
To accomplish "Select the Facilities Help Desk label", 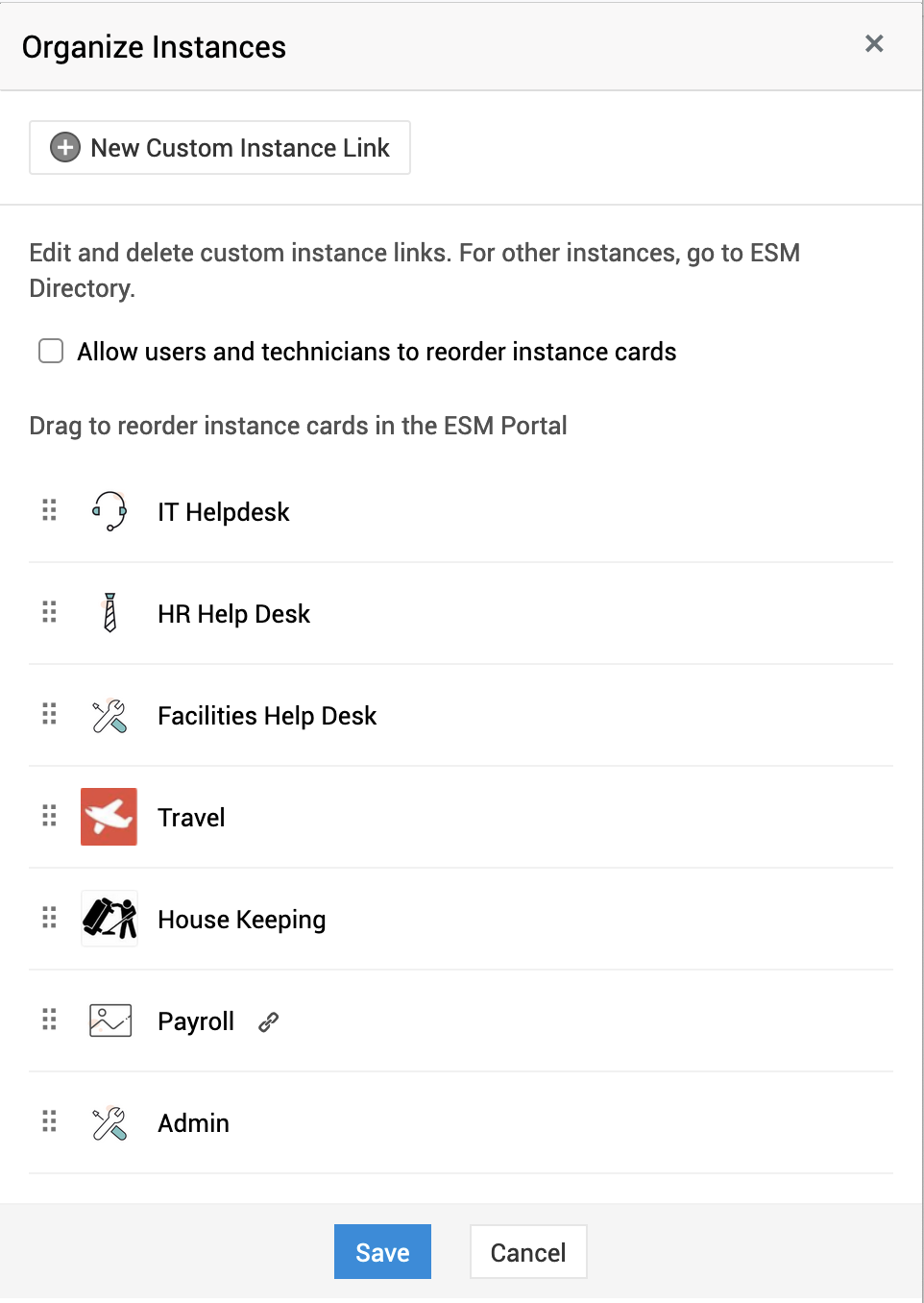I will pyautogui.click(x=267, y=716).
